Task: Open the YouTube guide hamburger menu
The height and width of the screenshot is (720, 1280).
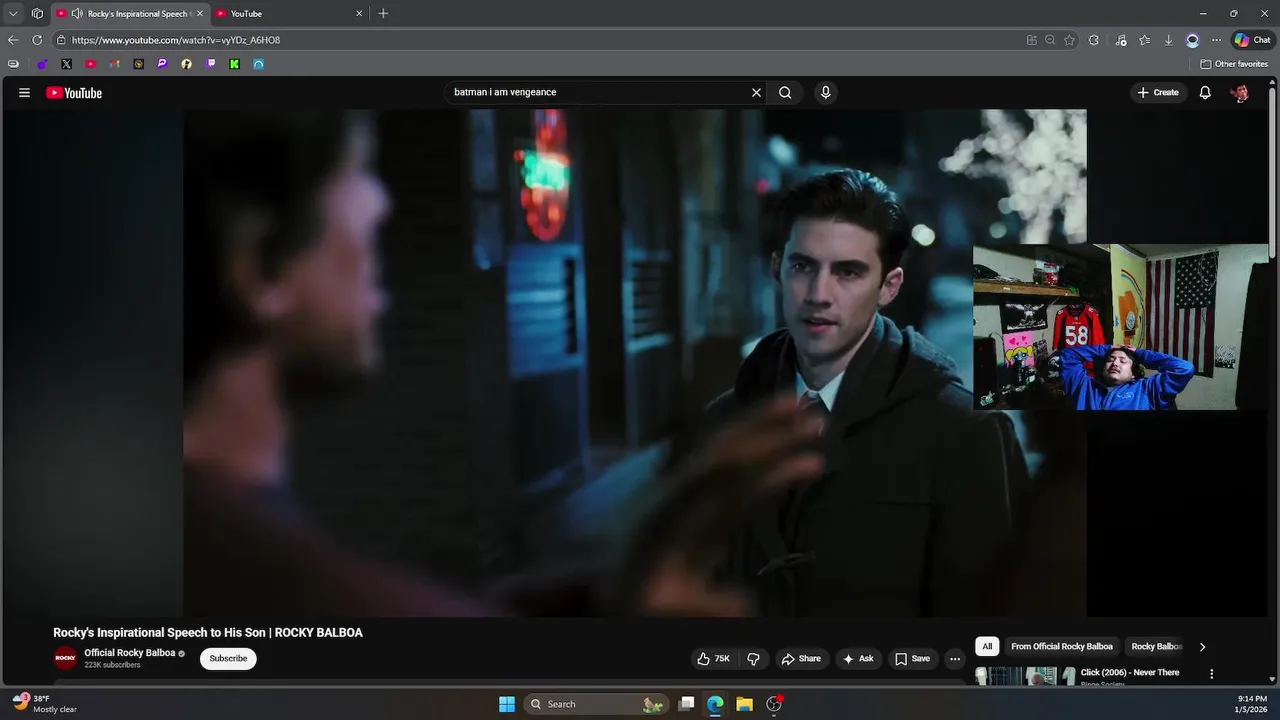Action: [24, 92]
